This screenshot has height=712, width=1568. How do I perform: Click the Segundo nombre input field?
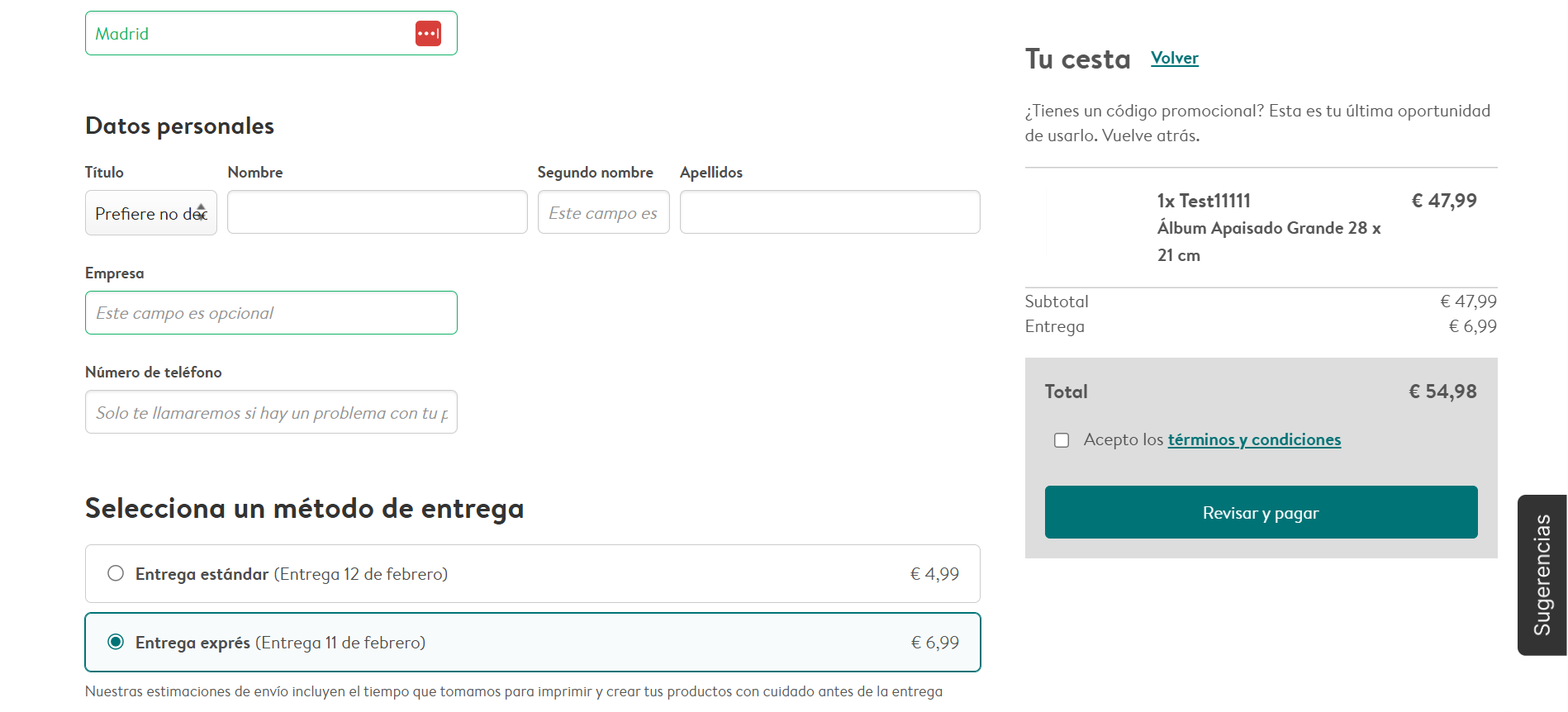point(603,212)
